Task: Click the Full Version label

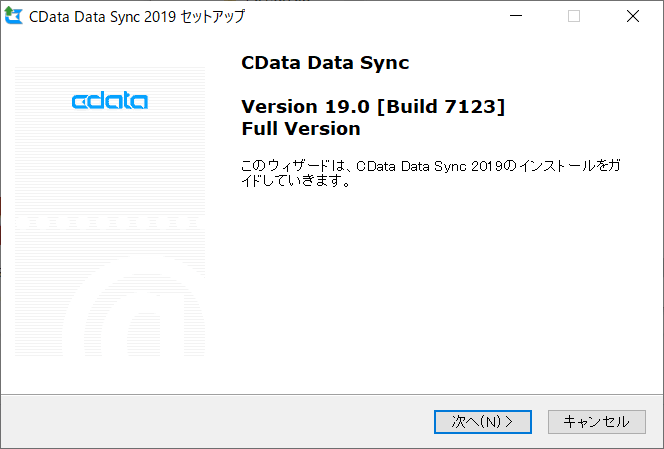Action: click(x=301, y=129)
